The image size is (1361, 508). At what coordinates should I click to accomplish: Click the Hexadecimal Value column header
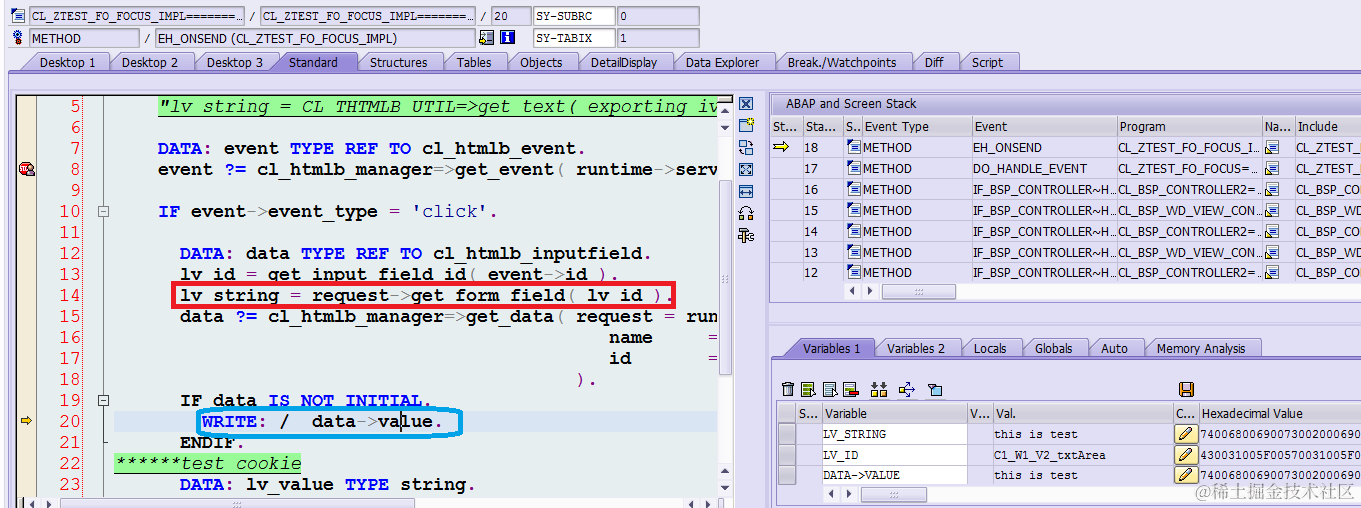point(1279,413)
